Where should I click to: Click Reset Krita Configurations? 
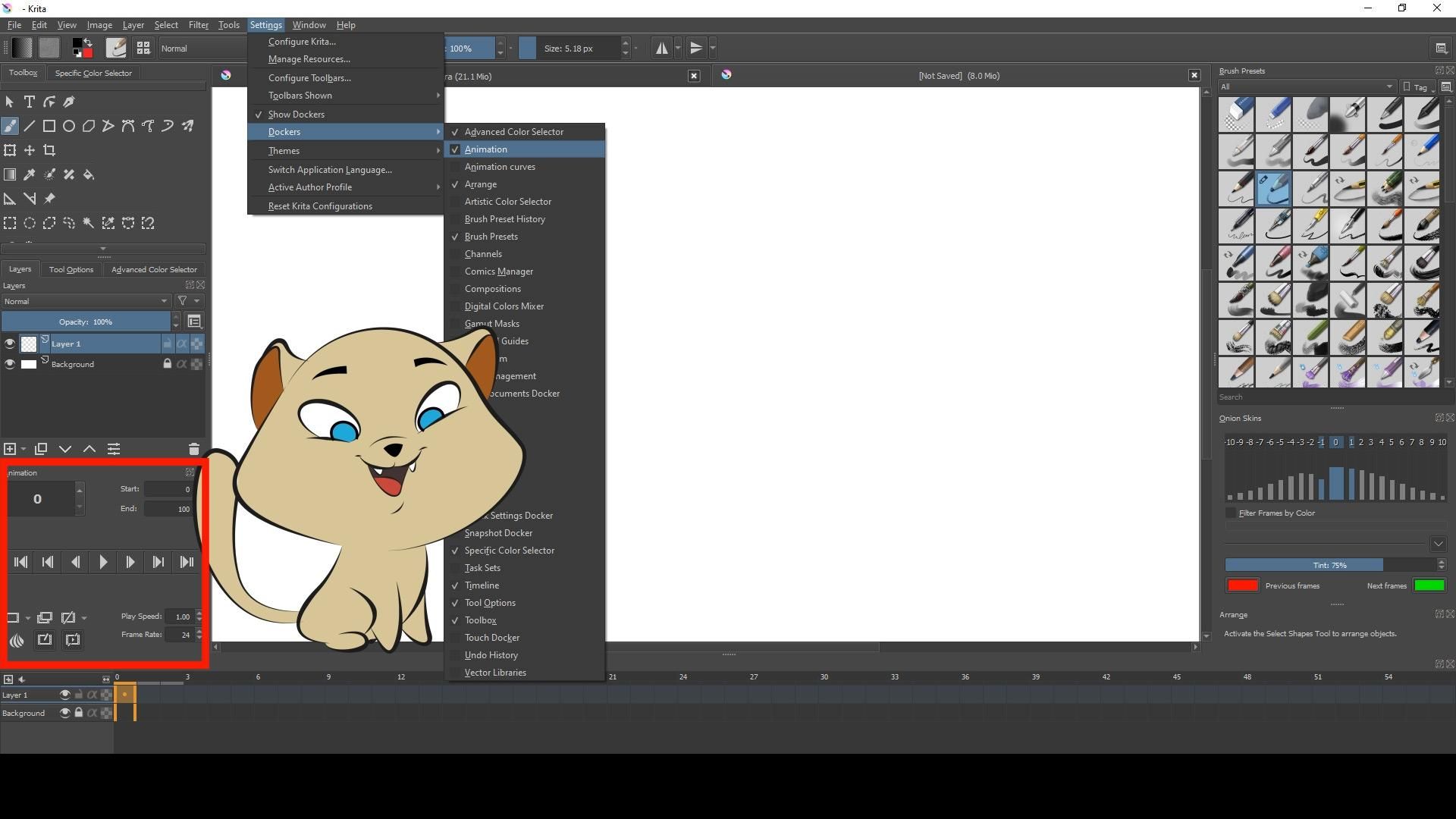pos(320,206)
